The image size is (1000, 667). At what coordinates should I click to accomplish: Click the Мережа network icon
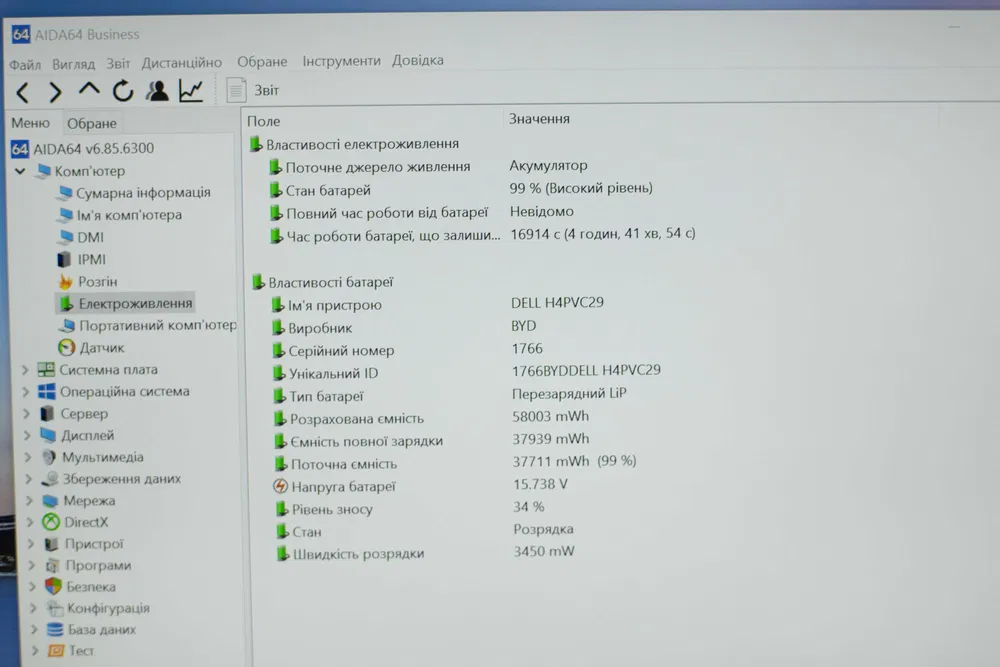[x=50, y=501]
